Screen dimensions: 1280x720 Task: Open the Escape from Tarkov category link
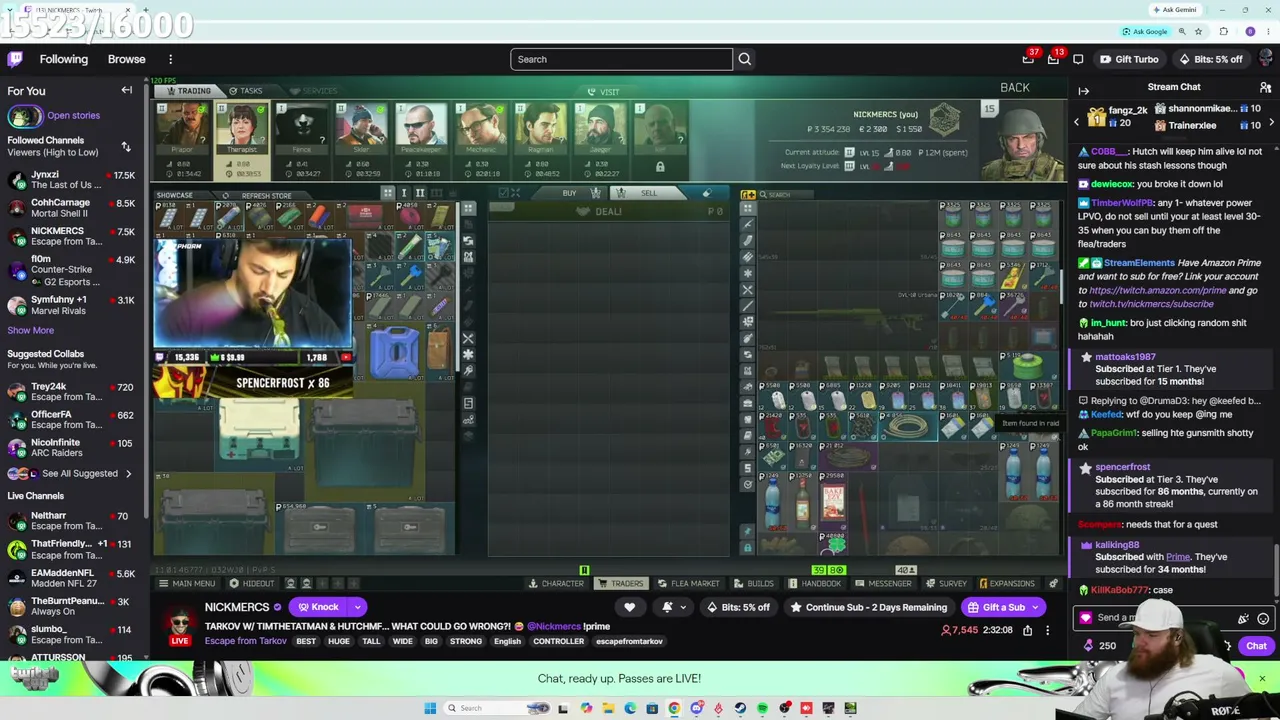(245, 641)
